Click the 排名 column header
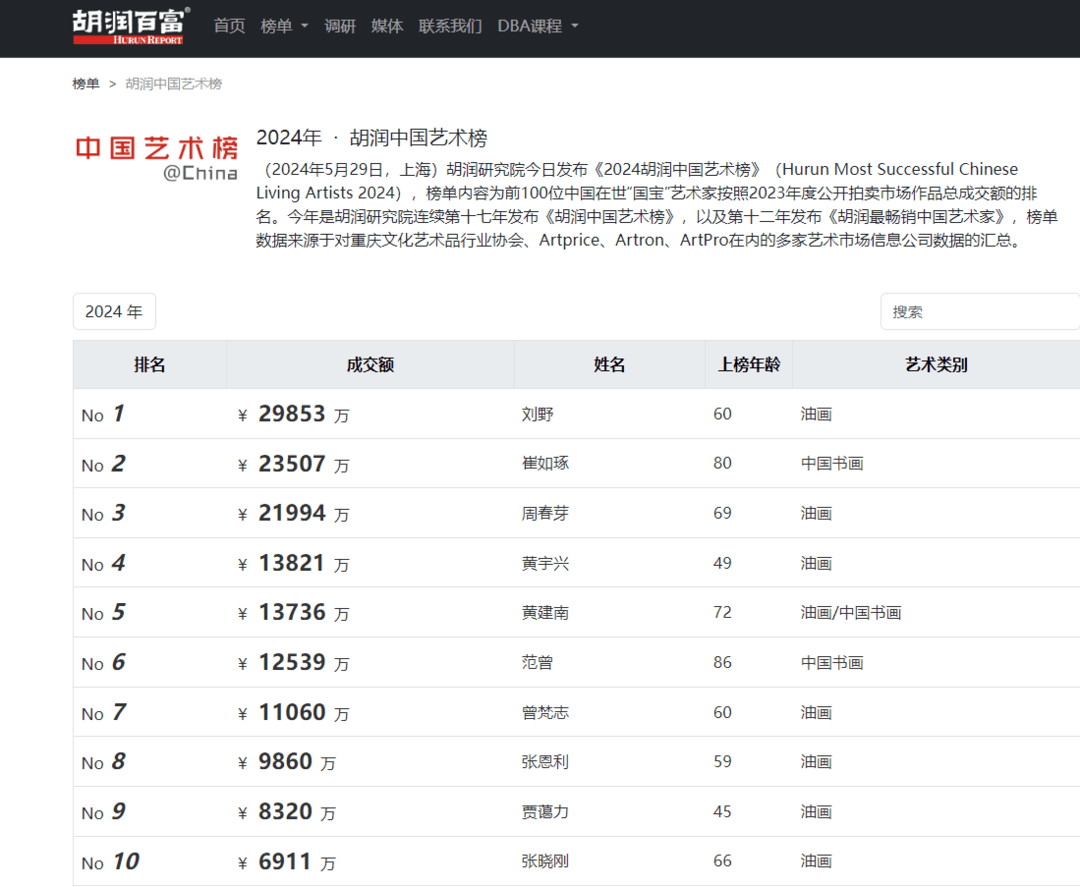The image size is (1080, 887). click(149, 364)
